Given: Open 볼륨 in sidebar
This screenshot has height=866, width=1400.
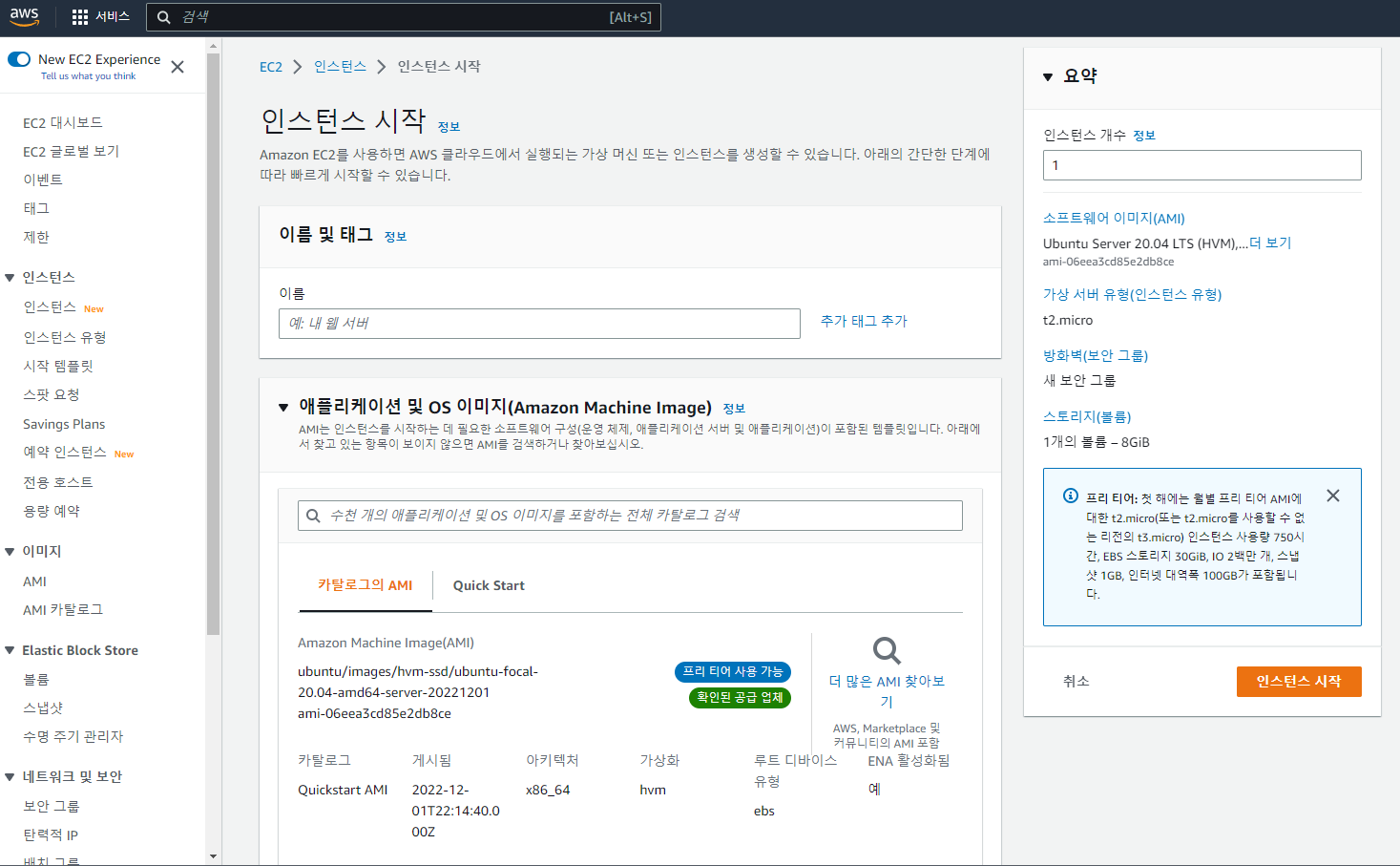Looking at the screenshot, I should click(36, 680).
